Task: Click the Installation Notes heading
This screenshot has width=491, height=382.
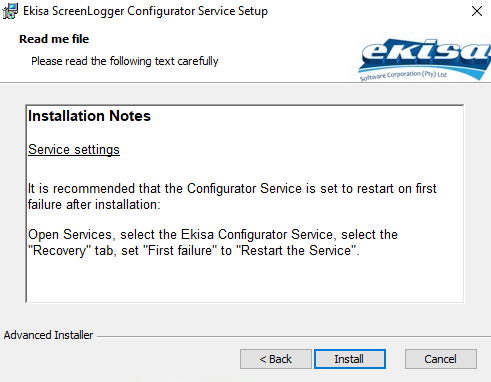Action: (89, 116)
